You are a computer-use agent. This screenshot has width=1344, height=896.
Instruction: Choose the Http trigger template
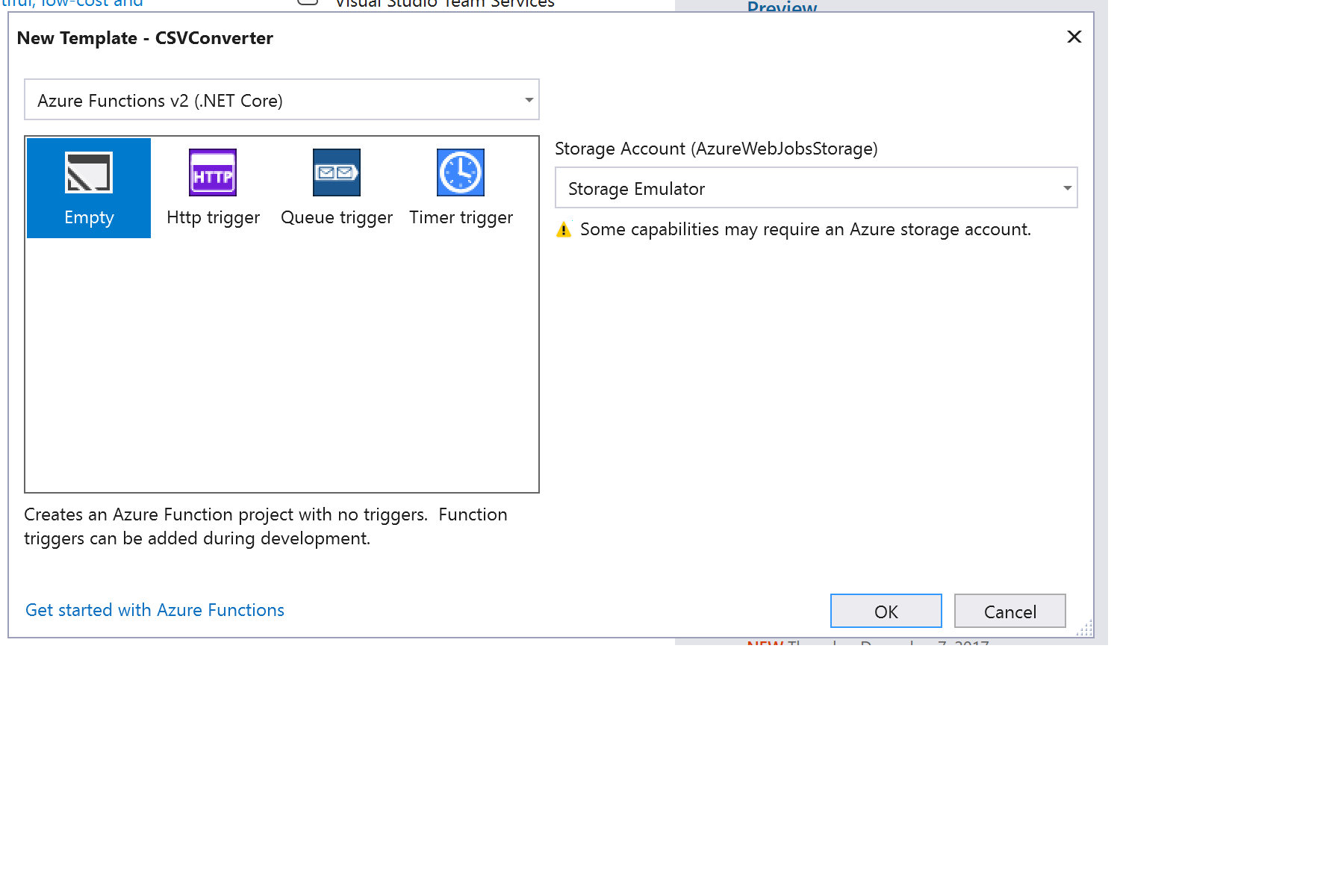coord(213,188)
